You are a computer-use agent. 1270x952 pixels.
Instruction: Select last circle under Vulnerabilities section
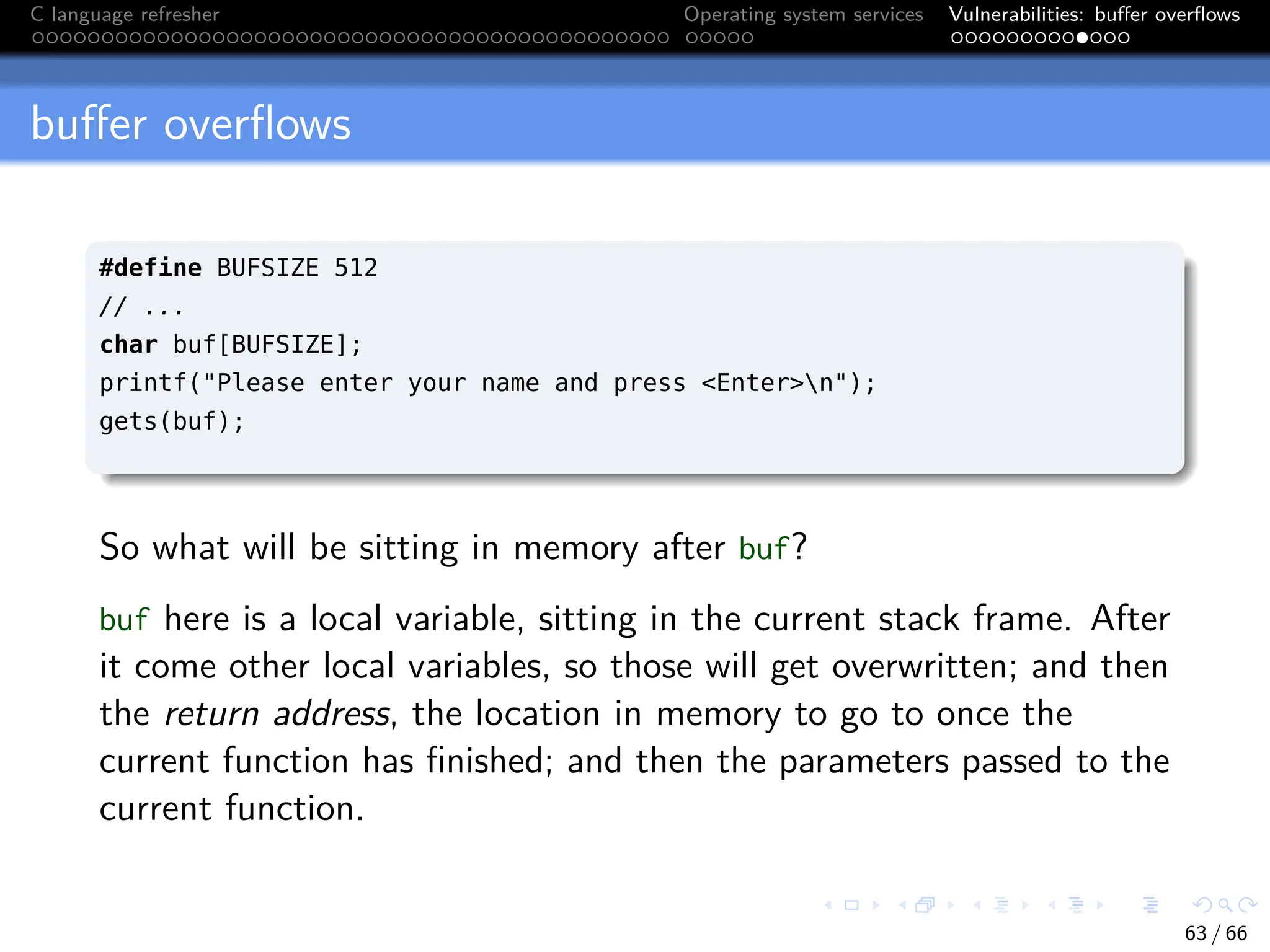[1124, 38]
